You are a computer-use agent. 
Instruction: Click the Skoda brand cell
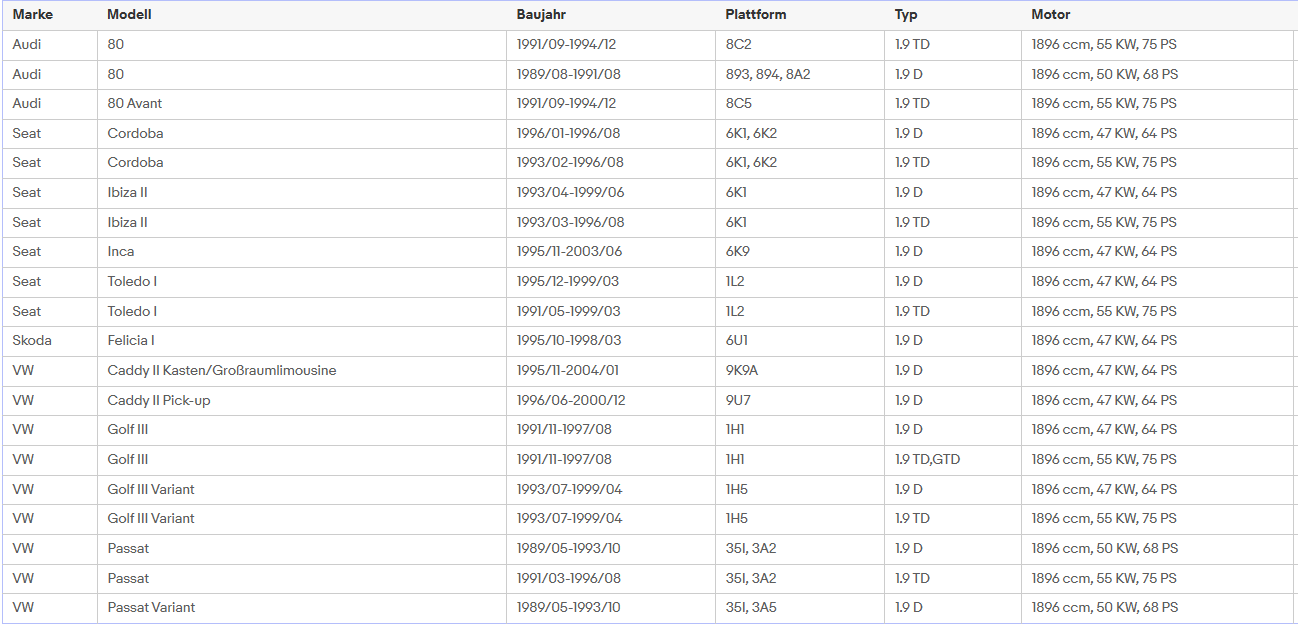click(32, 341)
